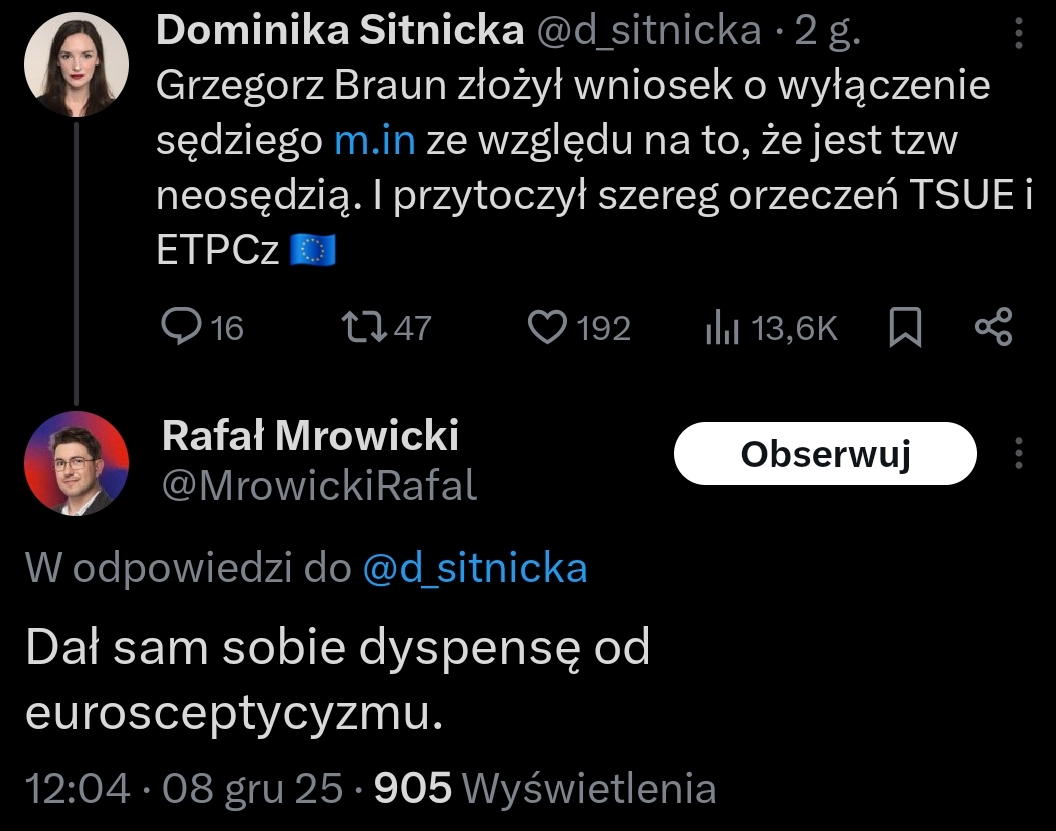
Task: Like Dominika Sitnicka's tweet with the heart
Action: pyautogui.click(x=547, y=328)
